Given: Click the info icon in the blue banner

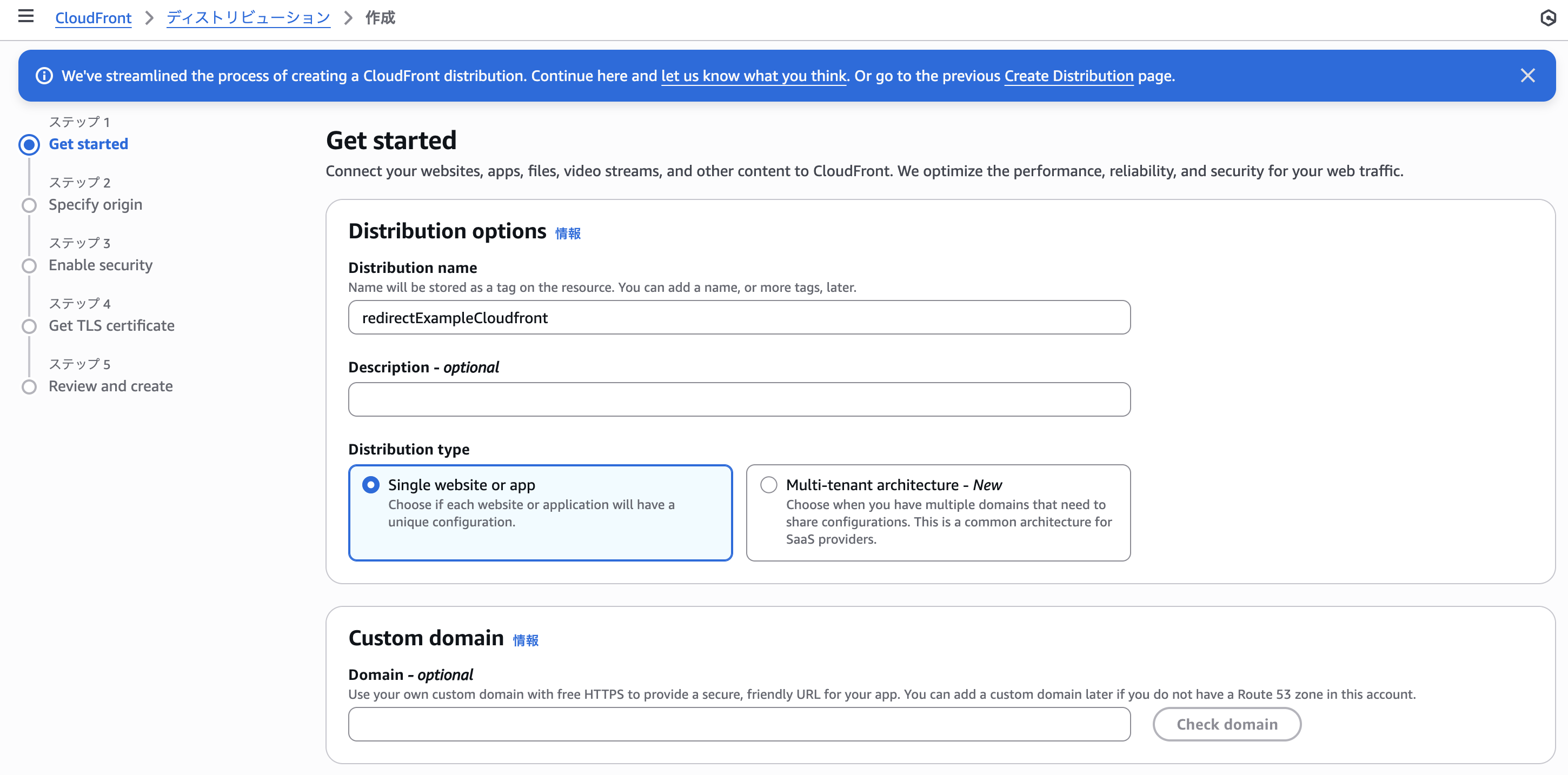Looking at the screenshot, I should pos(44,76).
